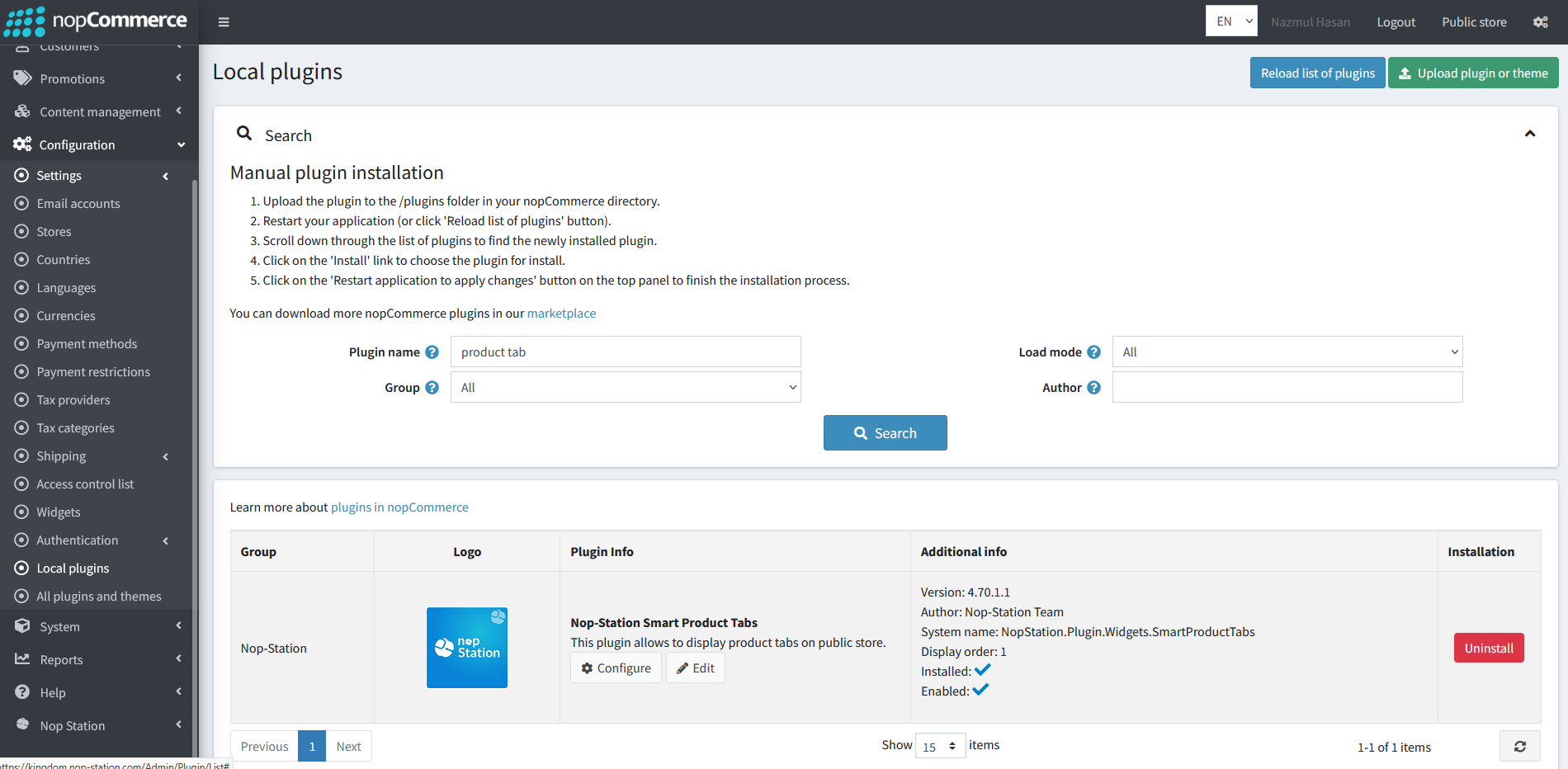Click the Group help icon

pyautogui.click(x=432, y=388)
